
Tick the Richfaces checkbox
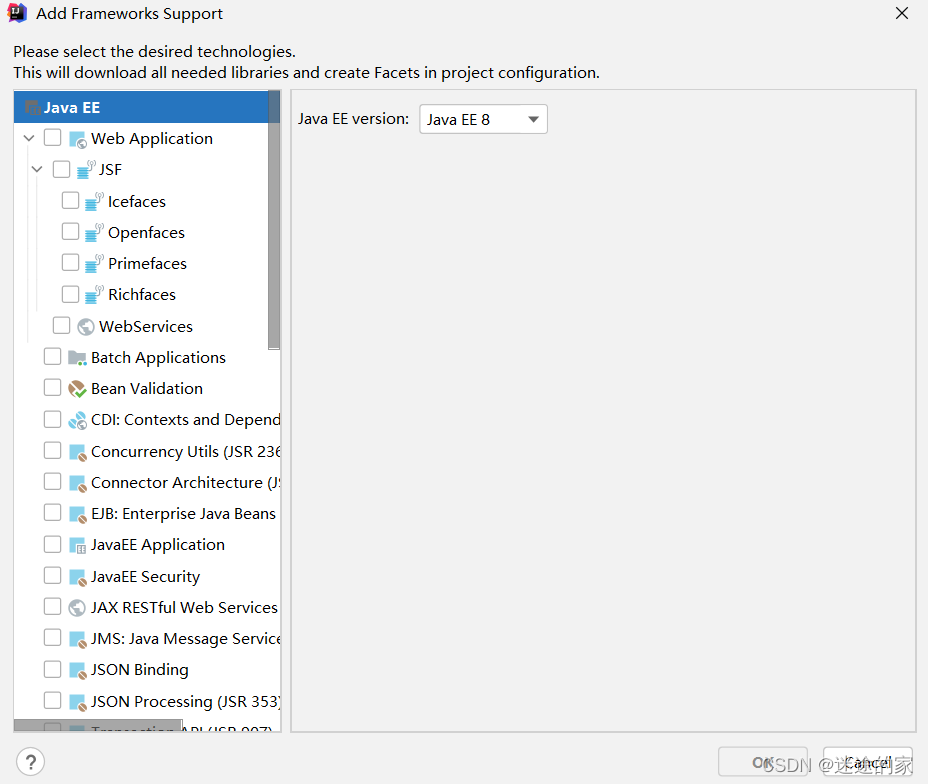point(70,294)
